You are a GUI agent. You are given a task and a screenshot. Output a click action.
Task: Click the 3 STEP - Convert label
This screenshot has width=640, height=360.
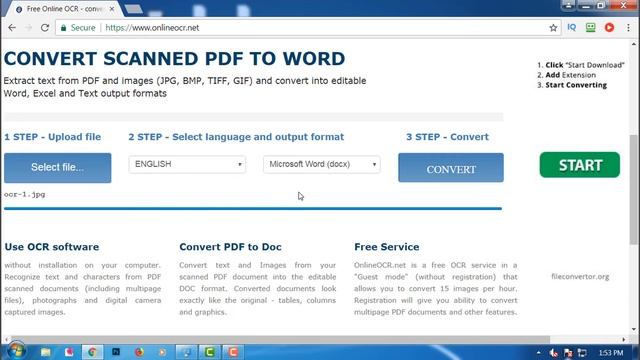pos(447,137)
